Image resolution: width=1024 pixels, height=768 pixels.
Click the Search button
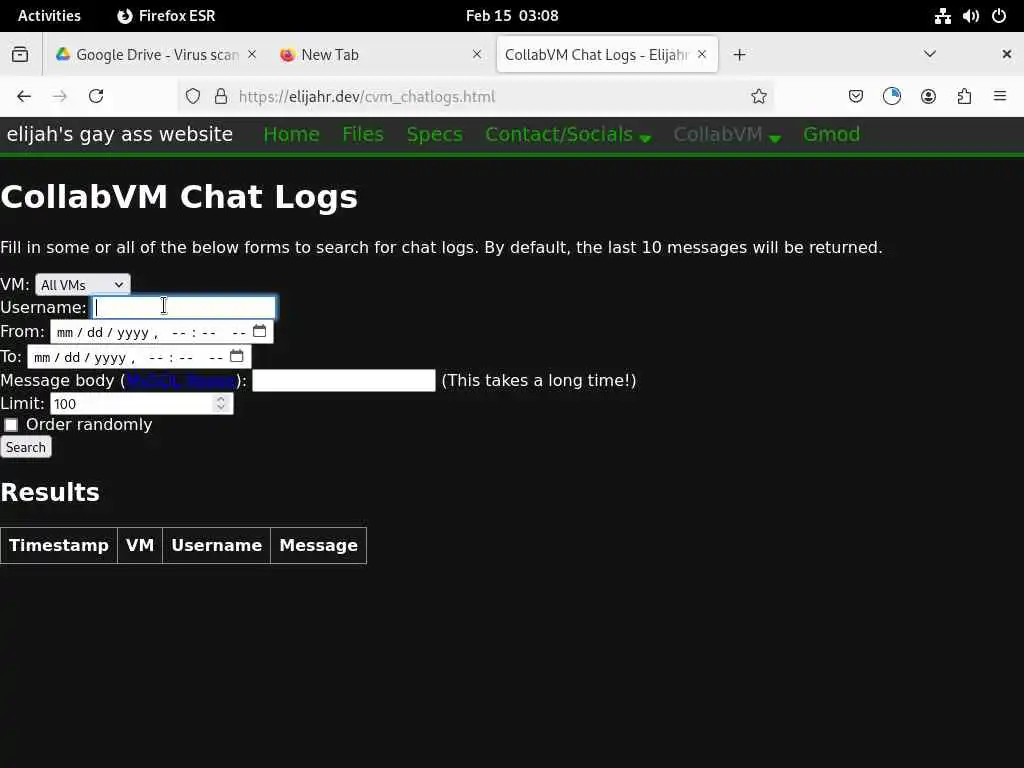coord(26,447)
